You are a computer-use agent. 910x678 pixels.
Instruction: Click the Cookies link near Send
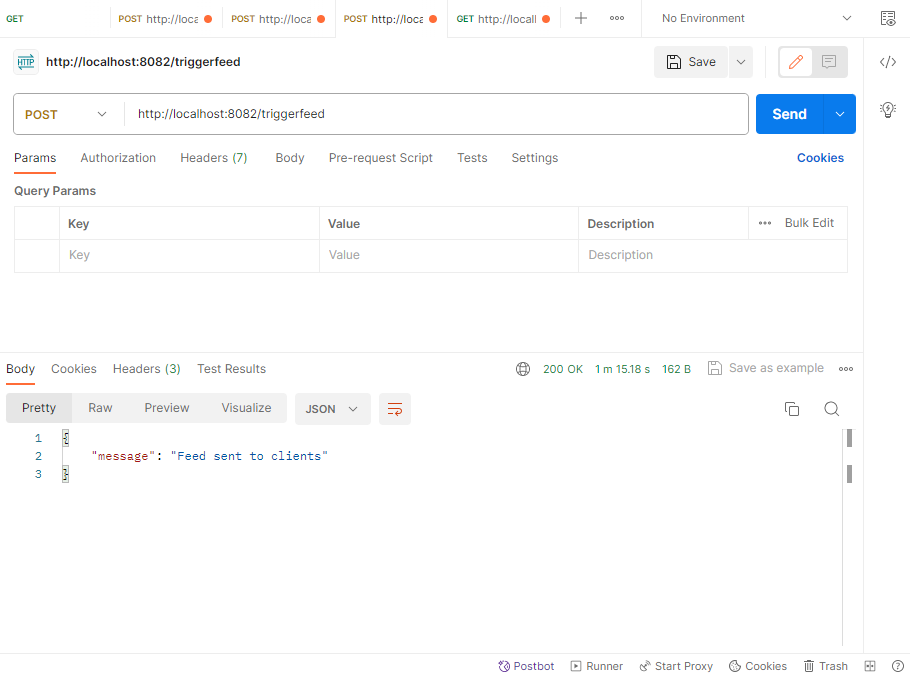[x=820, y=158]
